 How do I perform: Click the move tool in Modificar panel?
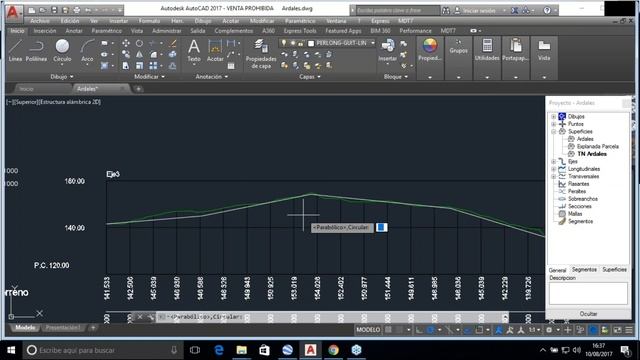pyautogui.click(x=126, y=43)
